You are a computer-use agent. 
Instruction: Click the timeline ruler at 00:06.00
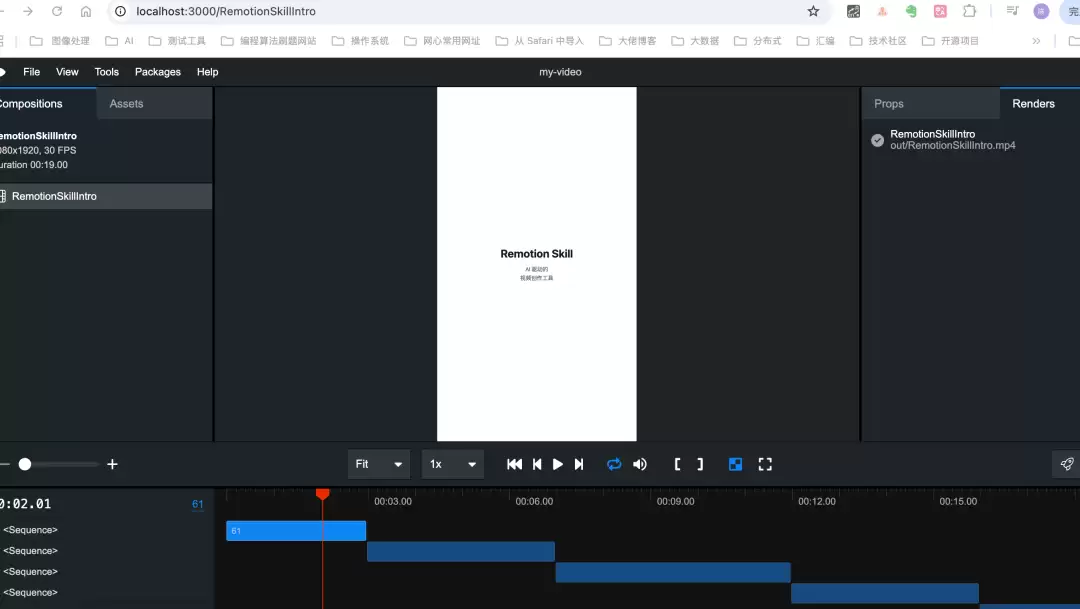click(534, 502)
